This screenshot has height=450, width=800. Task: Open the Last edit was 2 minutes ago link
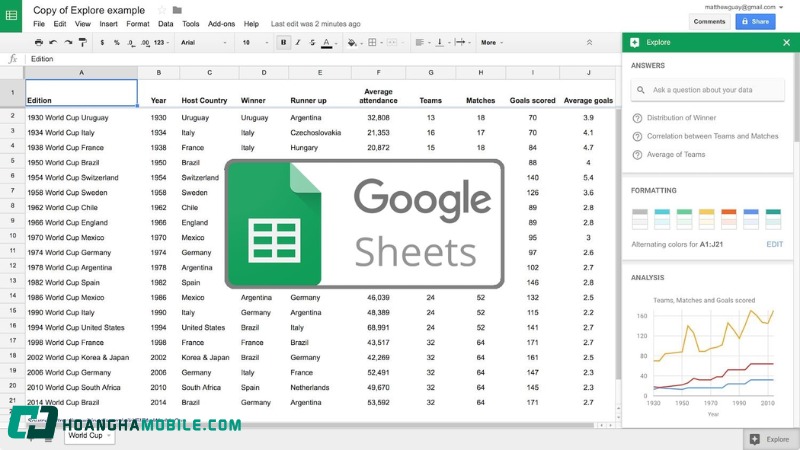point(315,24)
